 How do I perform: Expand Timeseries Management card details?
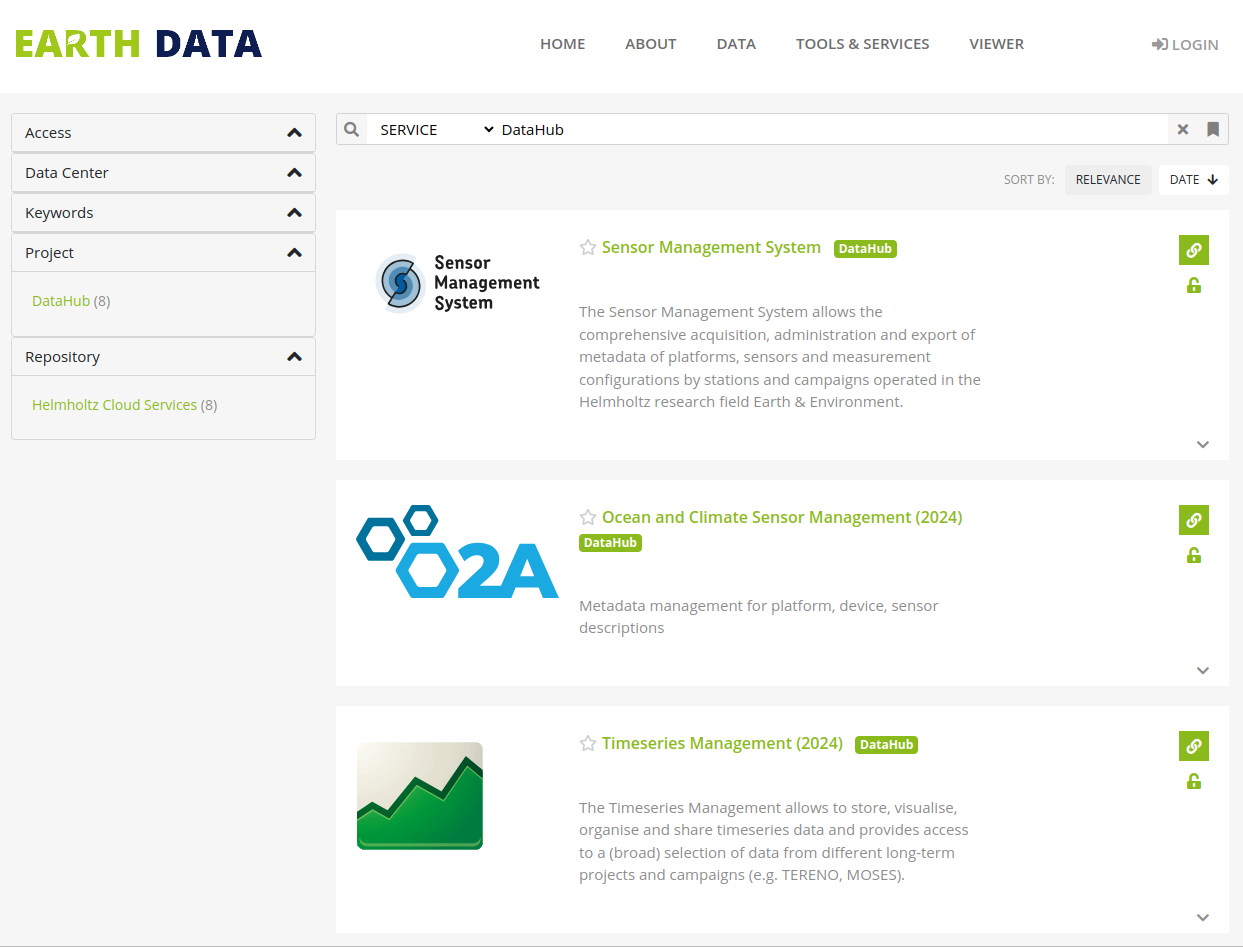1203,918
